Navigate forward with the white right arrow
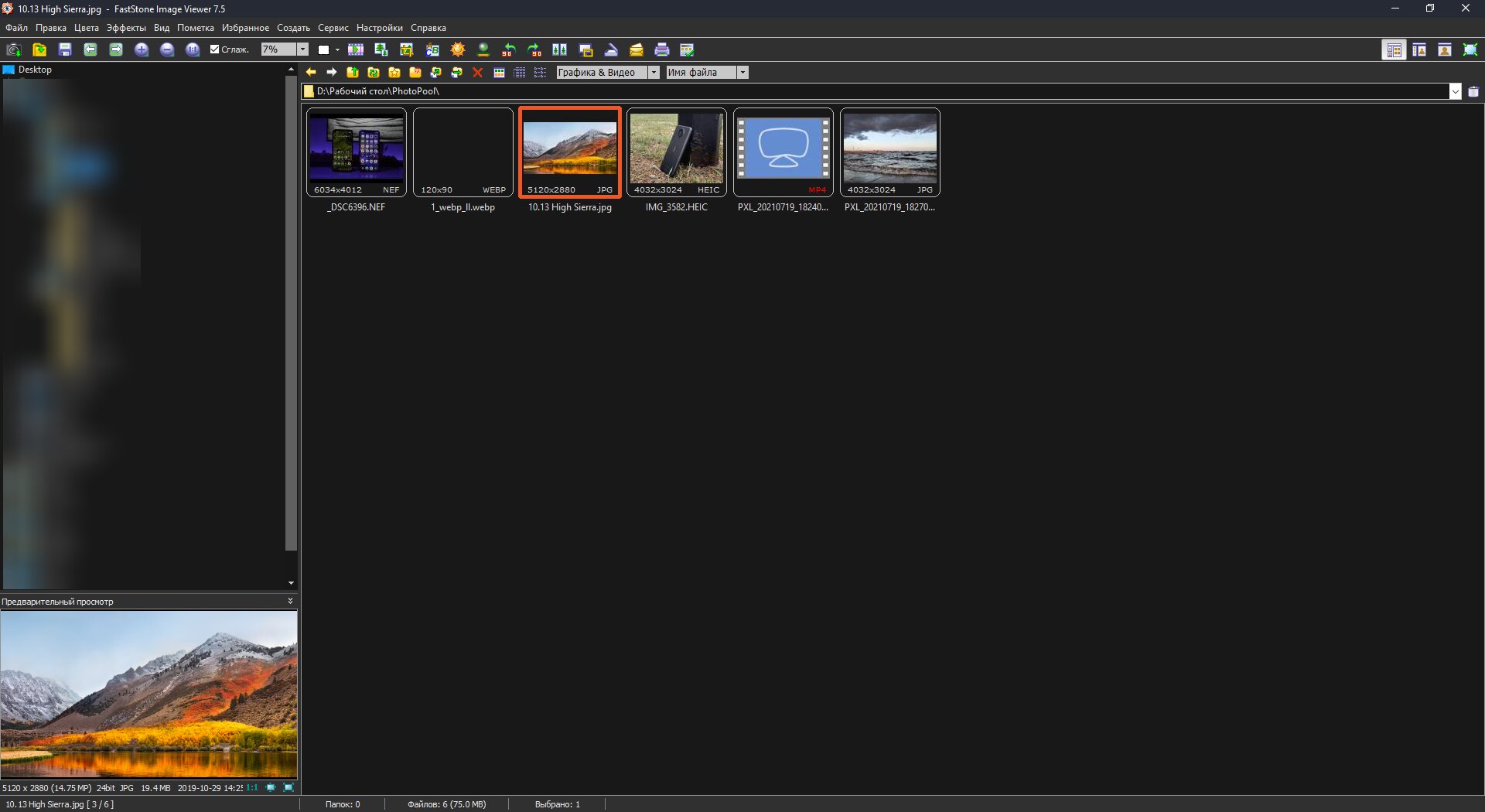 point(332,72)
